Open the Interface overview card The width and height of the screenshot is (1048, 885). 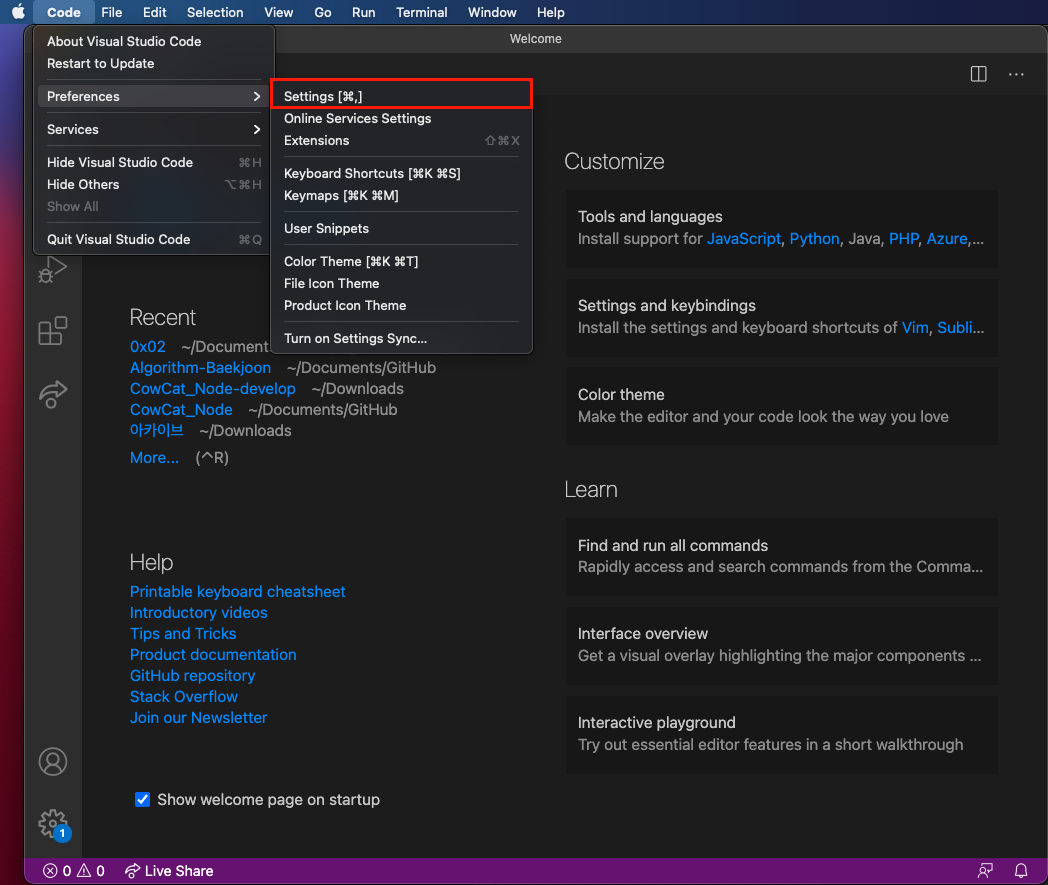click(782, 645)
